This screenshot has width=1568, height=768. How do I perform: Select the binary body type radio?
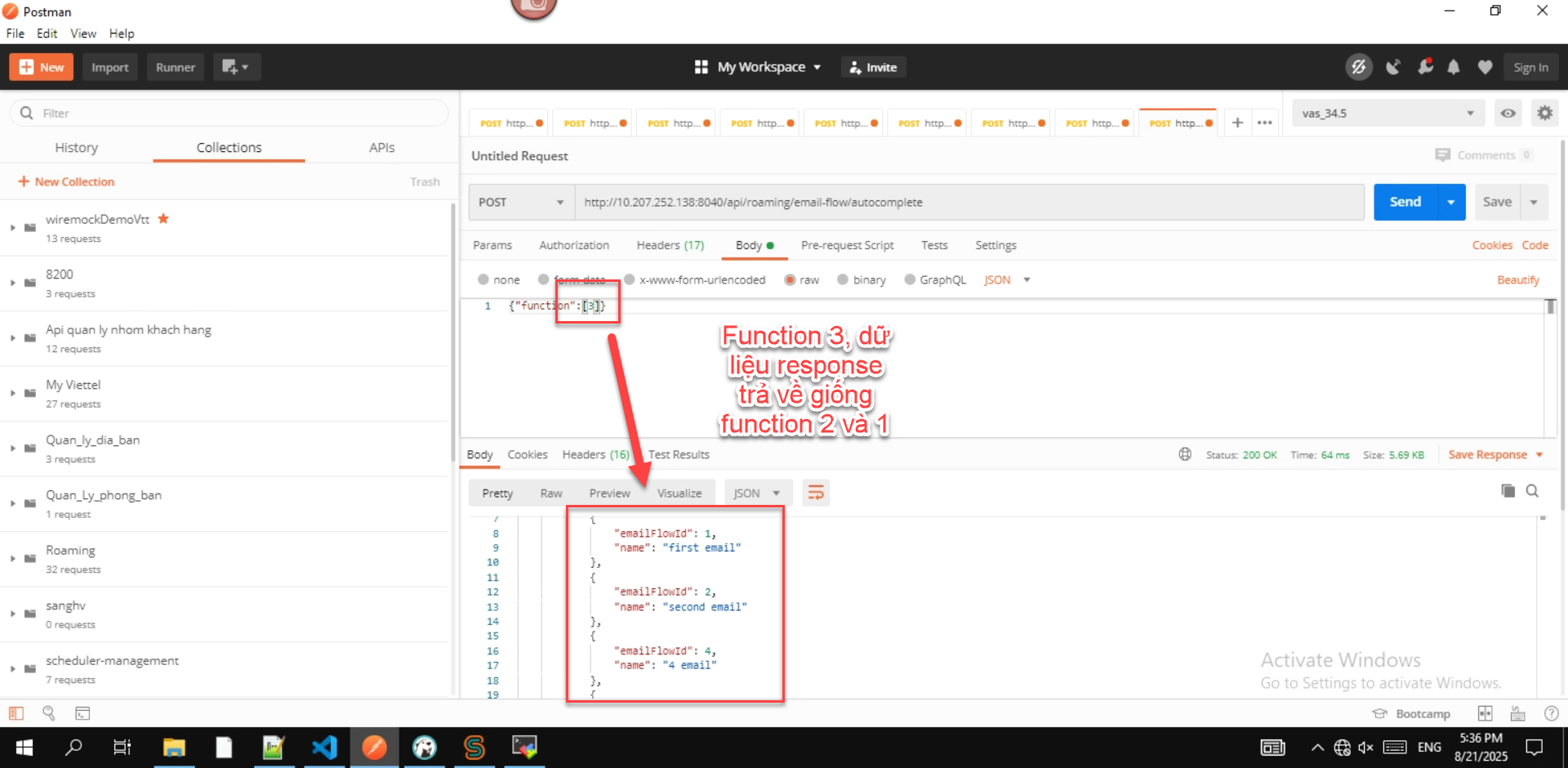click(843, 279)
